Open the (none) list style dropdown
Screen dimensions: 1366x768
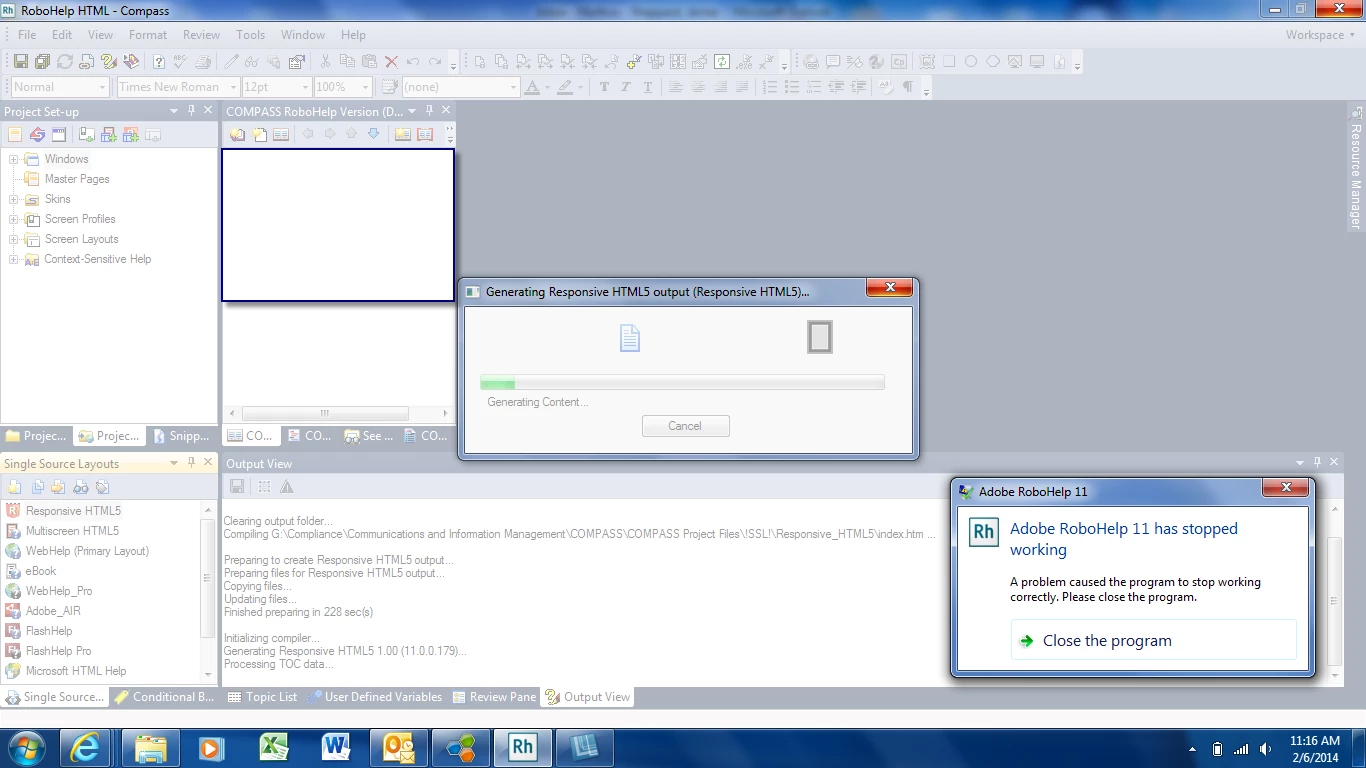[x=513, y=87]
